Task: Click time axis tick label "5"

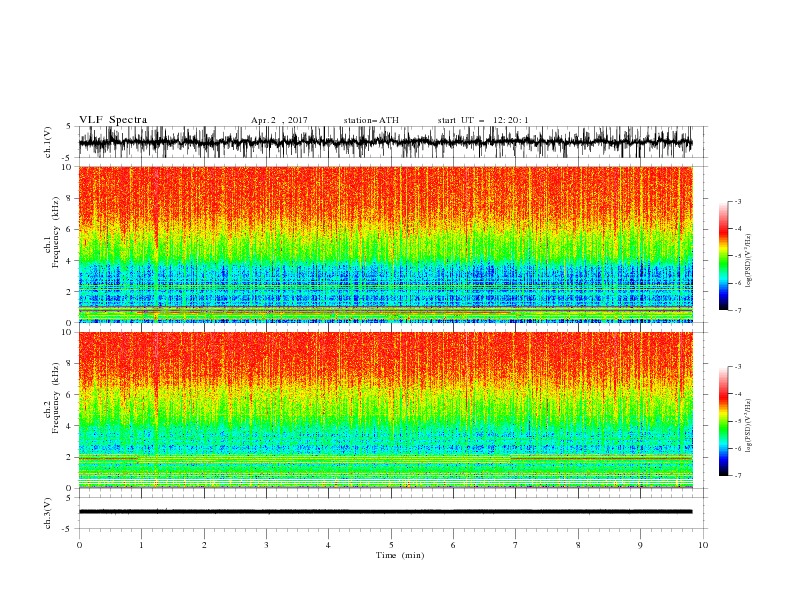Action: coord(391,545)
